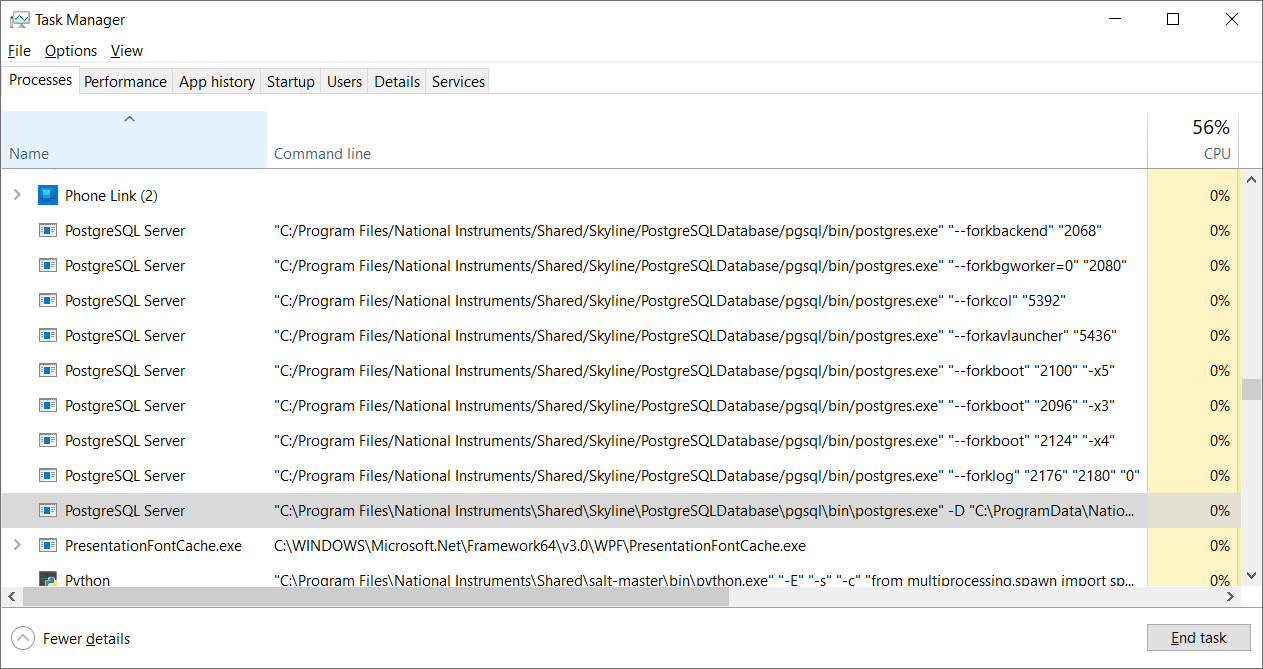Switch to the App history tab
Viewport: 1263px width, 669px height.
tap(217, 82)
